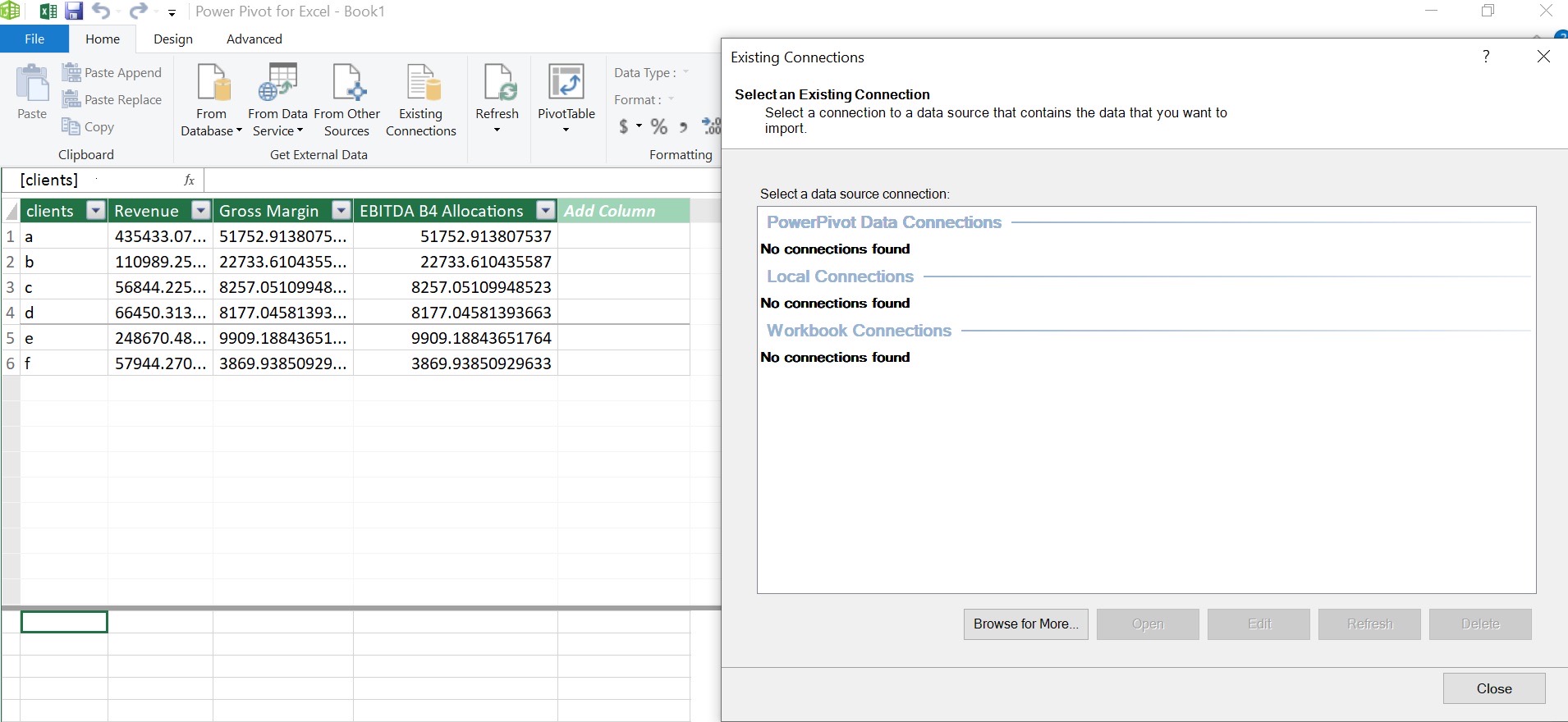Click the Delete button in dialog

pos(1480,624)
